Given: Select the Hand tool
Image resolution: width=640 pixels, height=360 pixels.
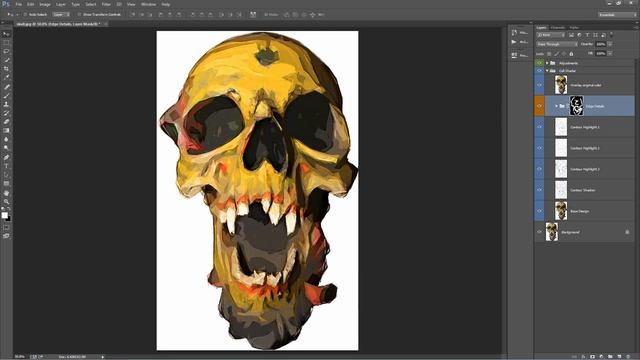Looking at the screenshot, I should click(x=6, y=193).
